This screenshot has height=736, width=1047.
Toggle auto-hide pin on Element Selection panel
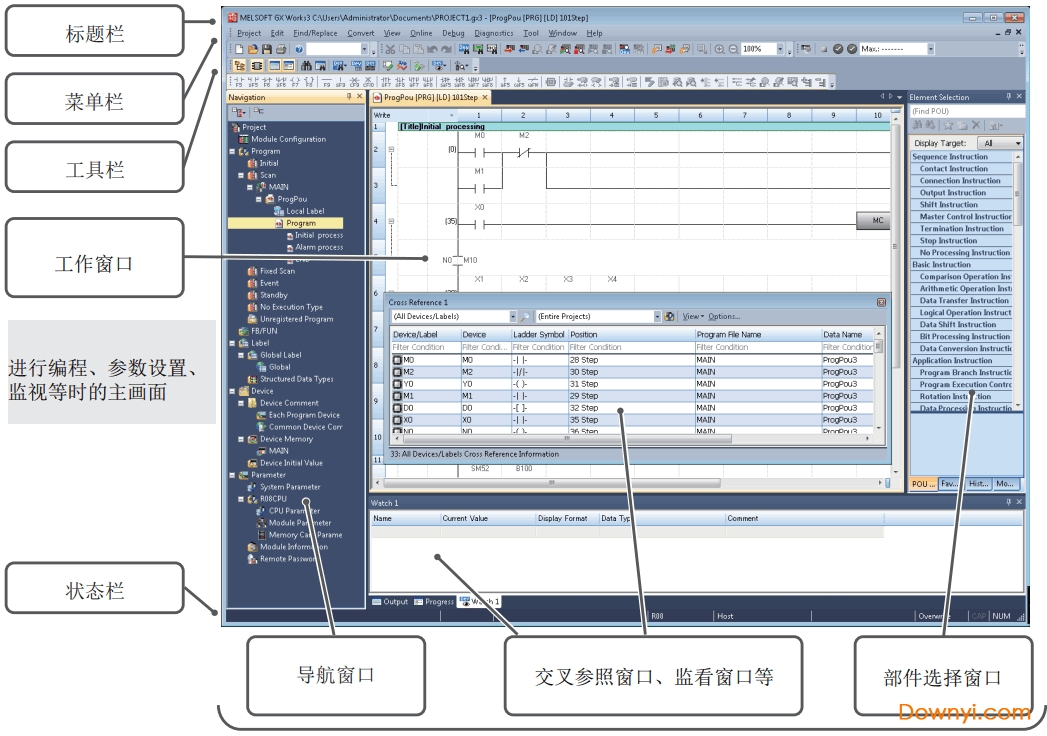coord(1008,96)
